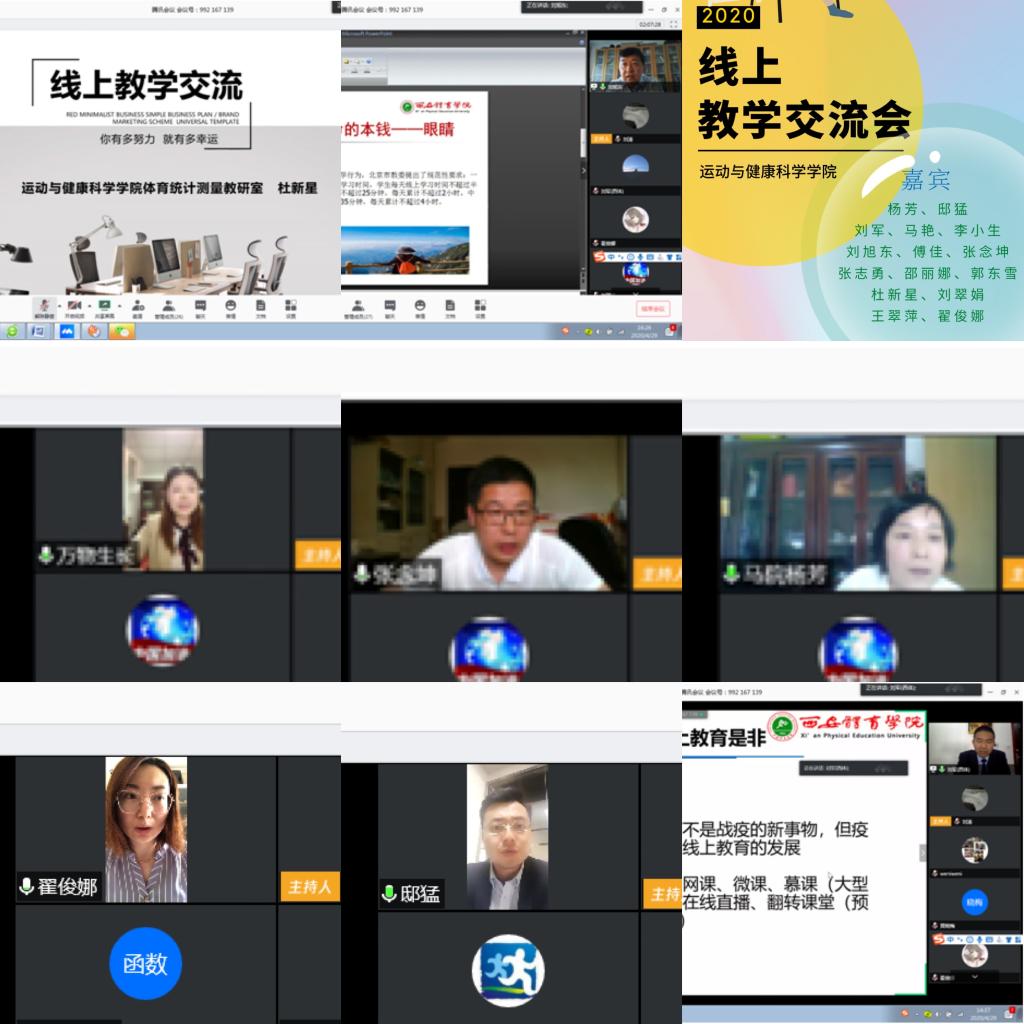Open emoji reactions in top-middle meeting toolbar
The height and width of the screenshot is (1024, 1024).
point(420,305)
